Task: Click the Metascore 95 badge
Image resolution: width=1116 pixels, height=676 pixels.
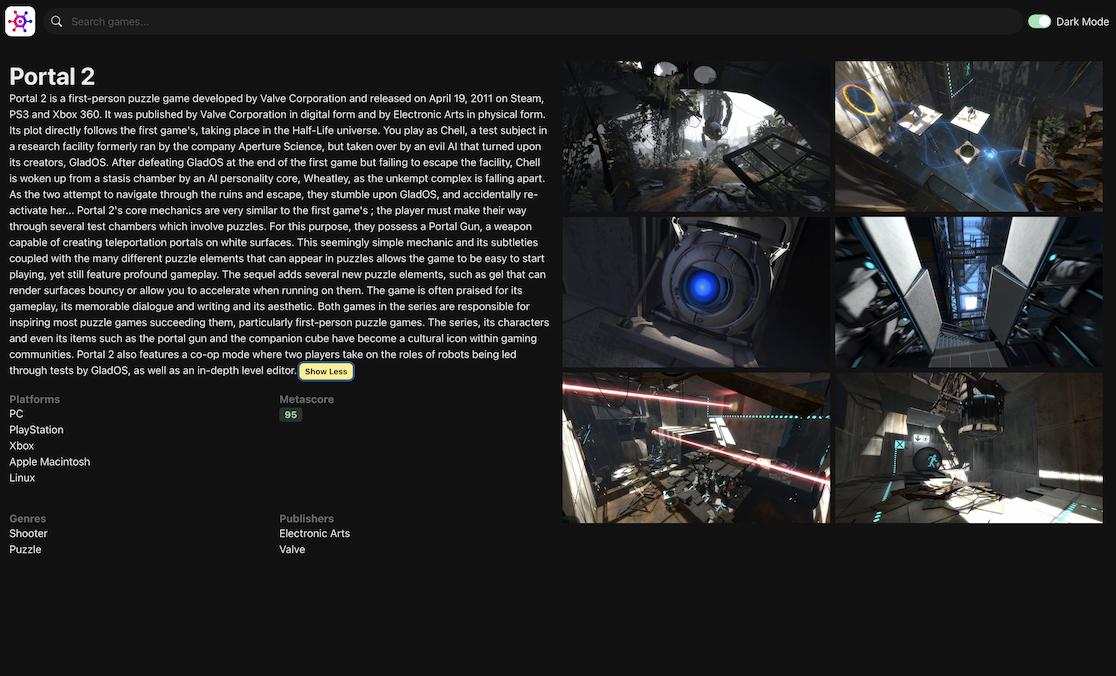Action: point(290,415)
